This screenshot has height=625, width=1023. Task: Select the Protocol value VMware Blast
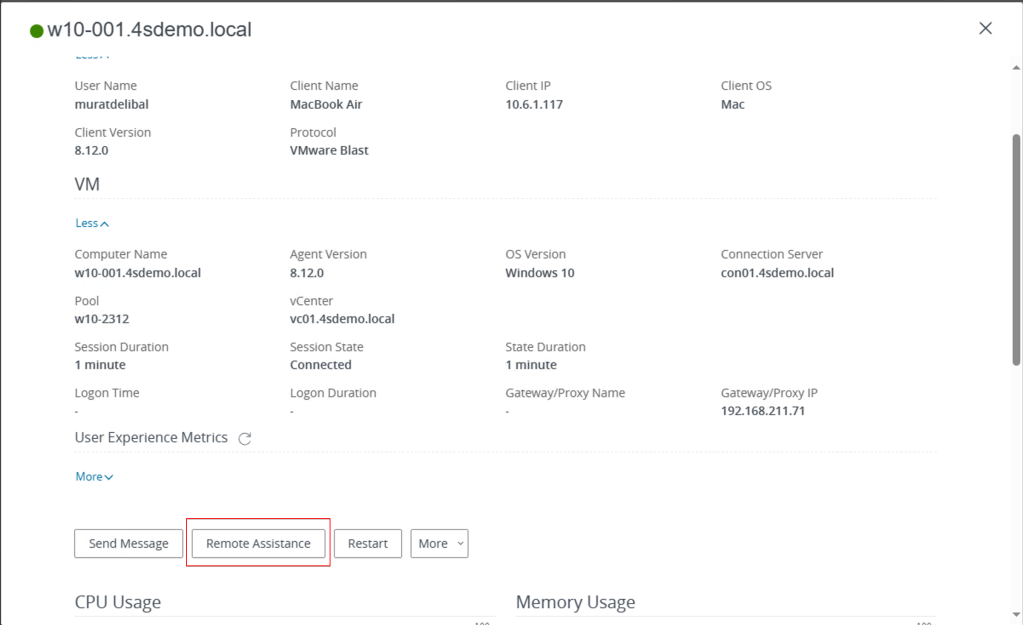point(329,151)
